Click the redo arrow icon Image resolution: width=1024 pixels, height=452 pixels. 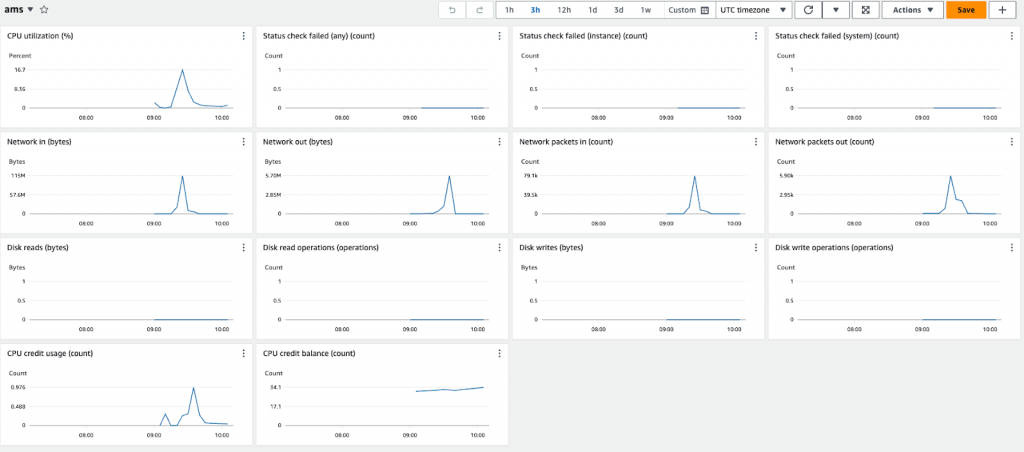tap(480, 10)
